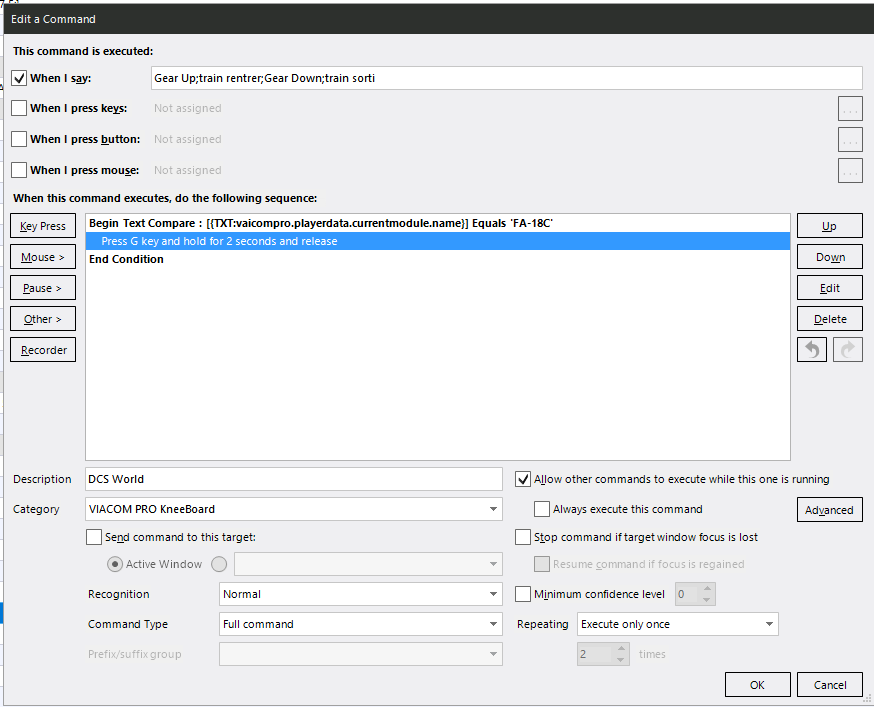Screen dimensions: 874x707
Task: Open ellipsis button for press button row
Action: pyautogui.click(x=850, y=139)
